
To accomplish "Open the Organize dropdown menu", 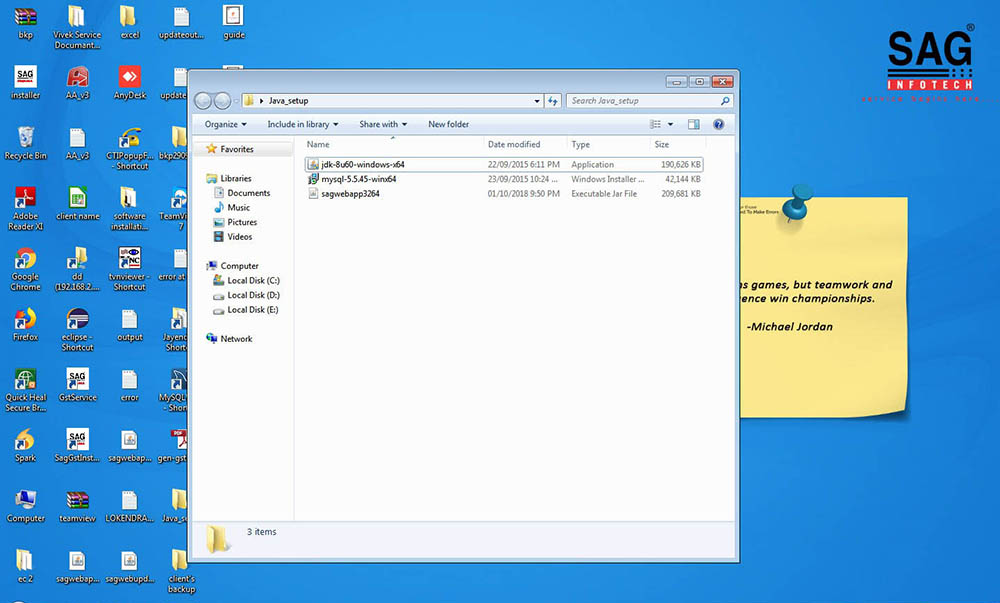I will [x=226, y=125].
